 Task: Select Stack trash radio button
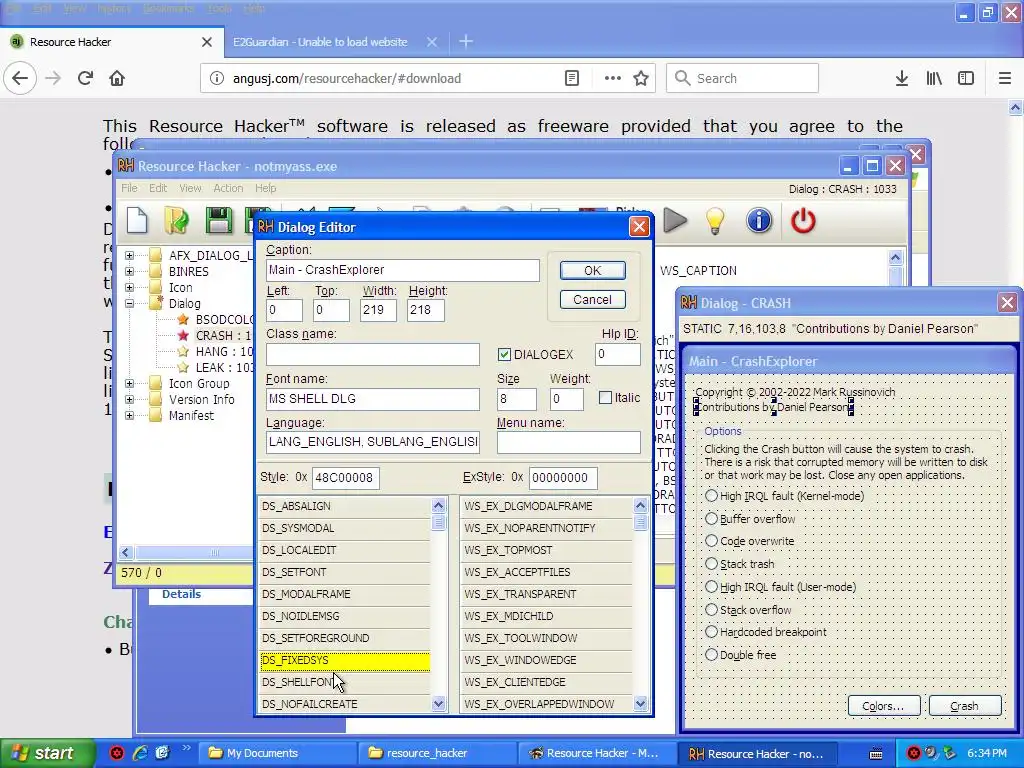click(x=711, y=564)
